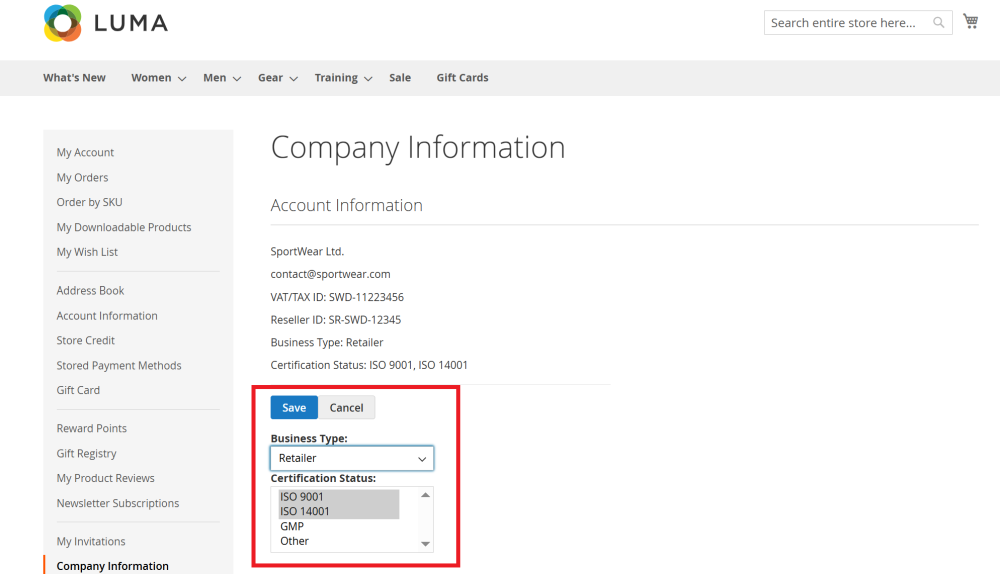The width and height of the screenshot is (1000, 574).
Task: Select Other certification option
Action: coord(339,541)
